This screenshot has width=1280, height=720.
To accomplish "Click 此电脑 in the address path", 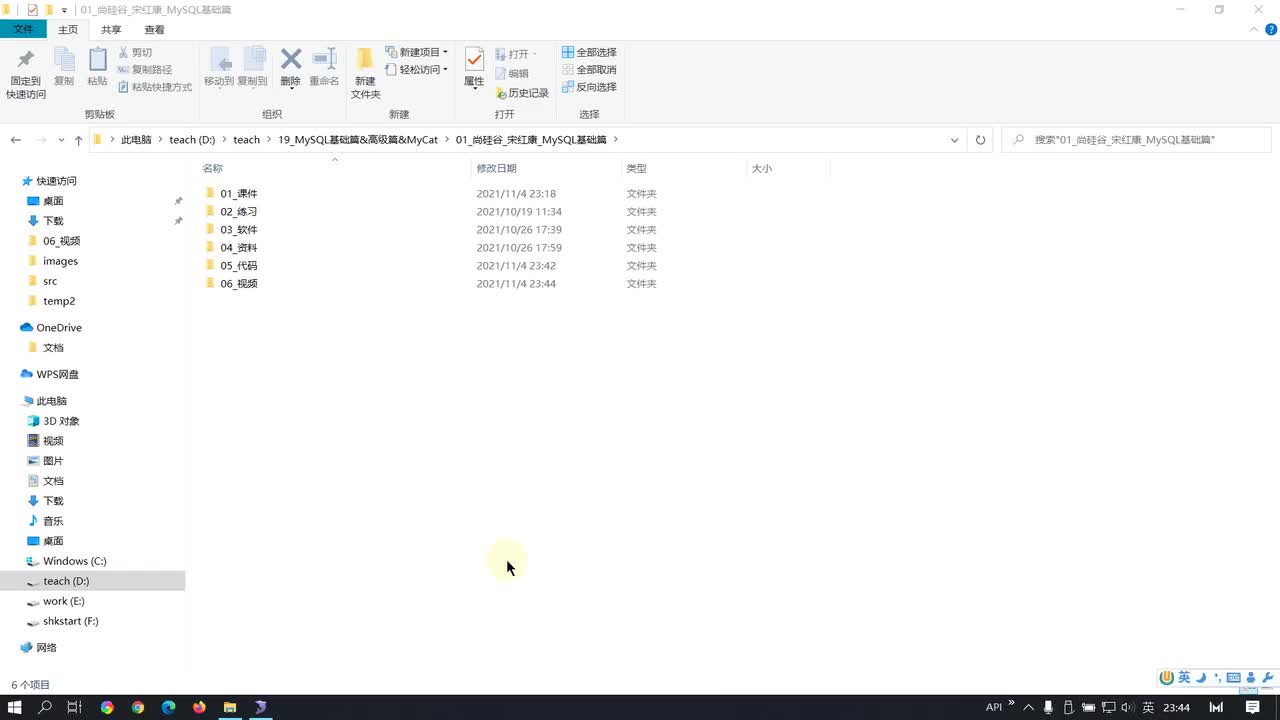I will [136, 140].
